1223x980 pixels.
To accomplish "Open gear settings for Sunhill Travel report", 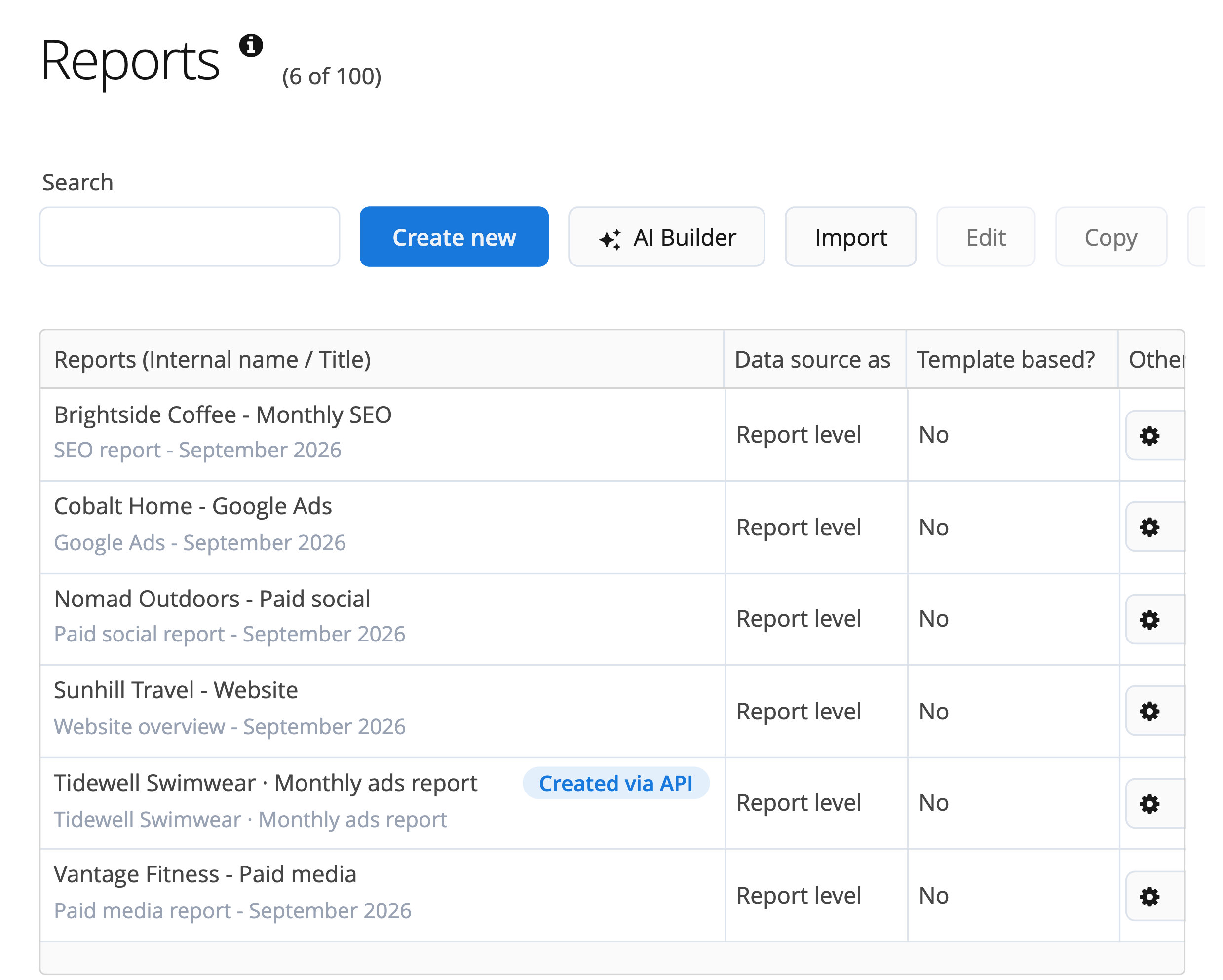I will [x=1155, y=711].
